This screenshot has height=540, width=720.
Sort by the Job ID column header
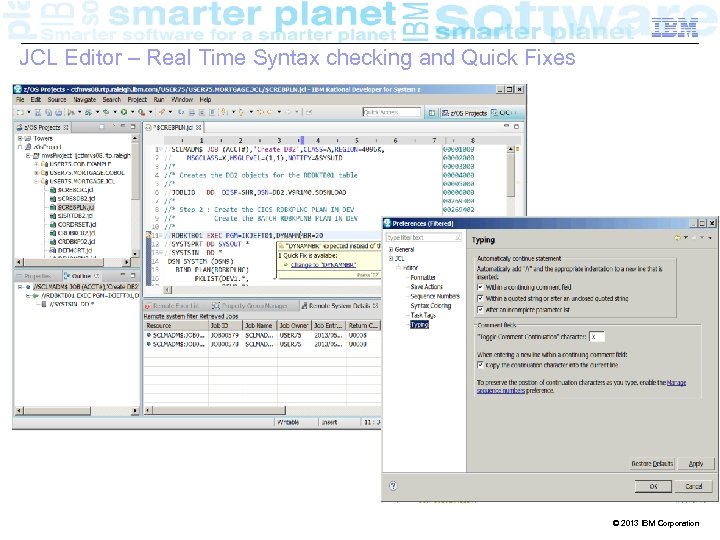(225, 326)
